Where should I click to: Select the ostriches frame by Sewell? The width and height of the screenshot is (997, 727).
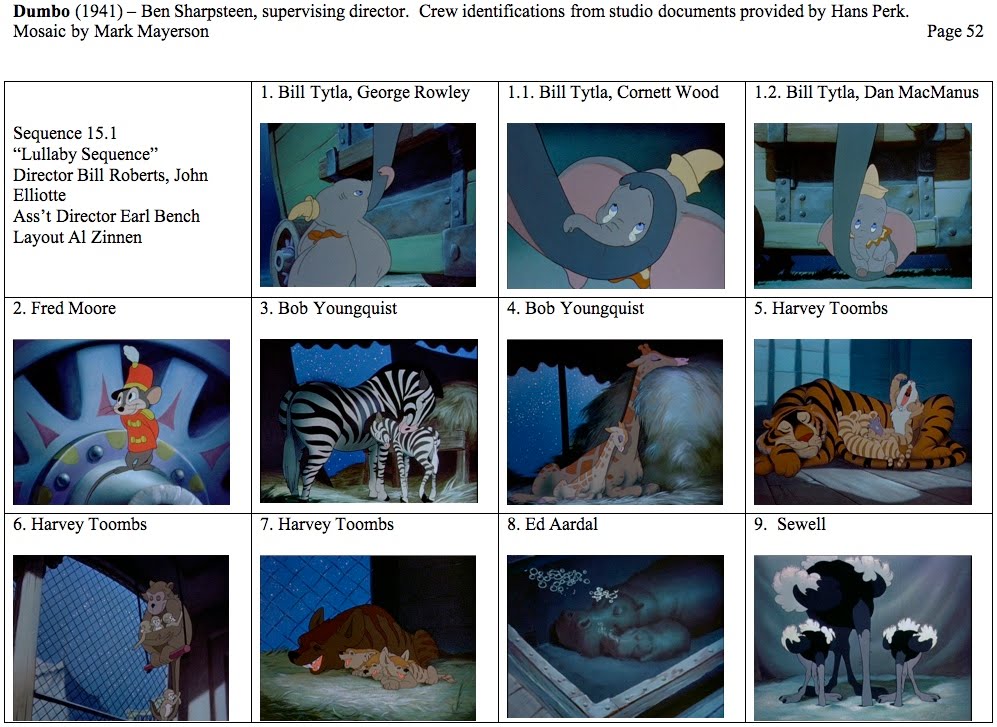862,637
